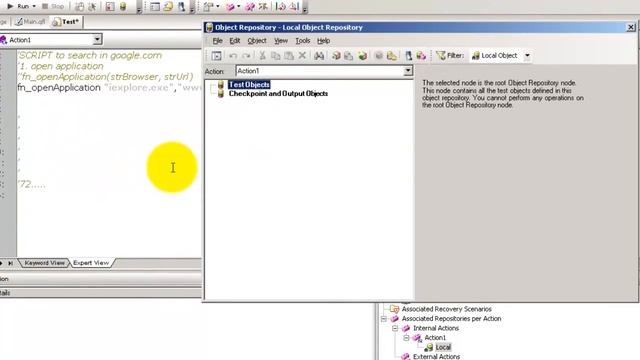Select Checkpoint and Output Objects node

[278, 93]
